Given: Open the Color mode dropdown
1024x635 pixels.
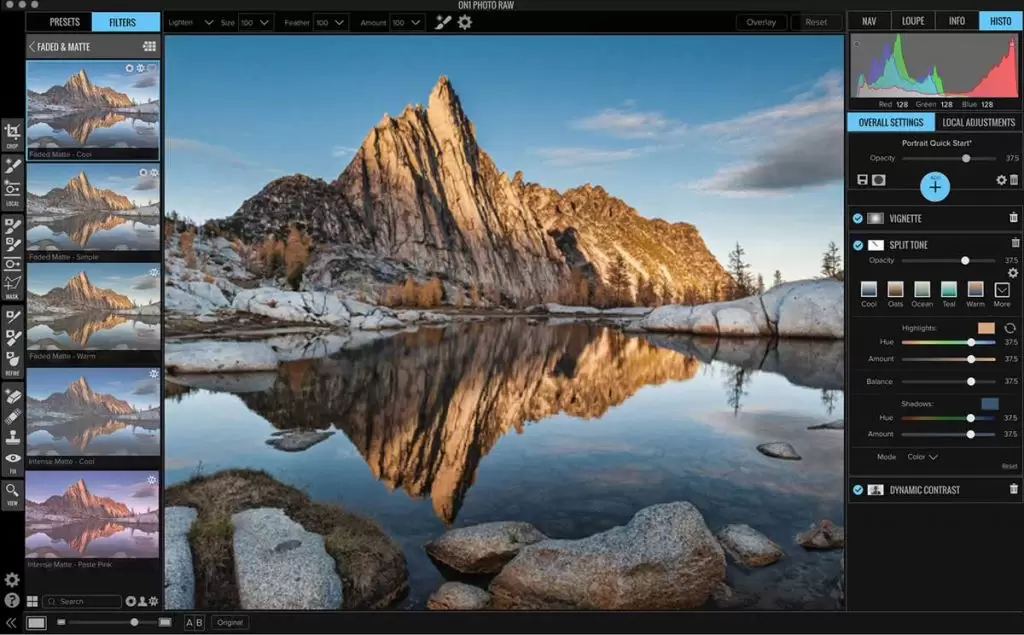Looking at the screenshot, I should pyautogui.click(x=920, y=457).
